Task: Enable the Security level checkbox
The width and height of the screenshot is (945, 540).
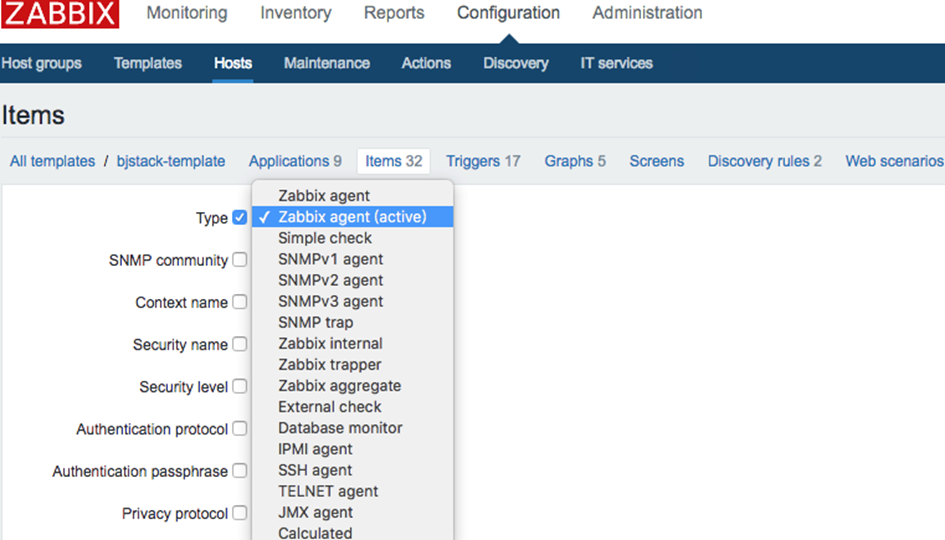Action: coord(240,386)
